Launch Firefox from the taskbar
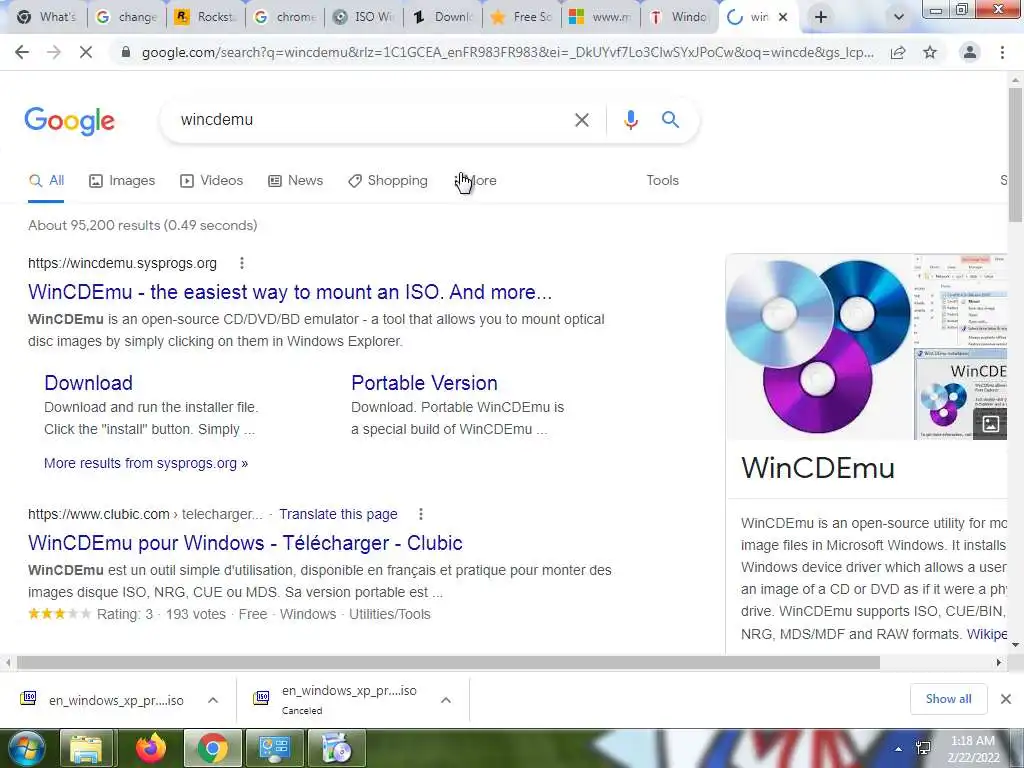This screenshot has width=1024, height=768. point(151,748)
